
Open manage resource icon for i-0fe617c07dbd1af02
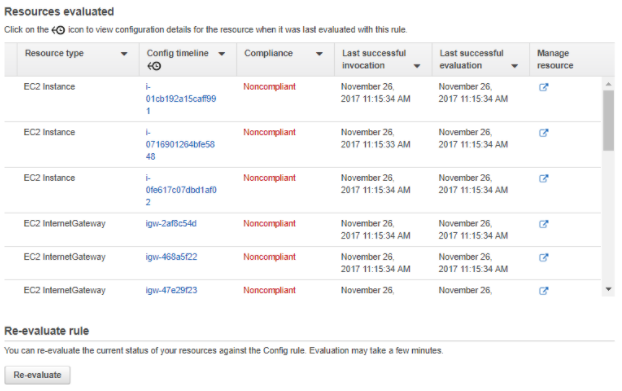pyautogui.click(x=543, y=178)
